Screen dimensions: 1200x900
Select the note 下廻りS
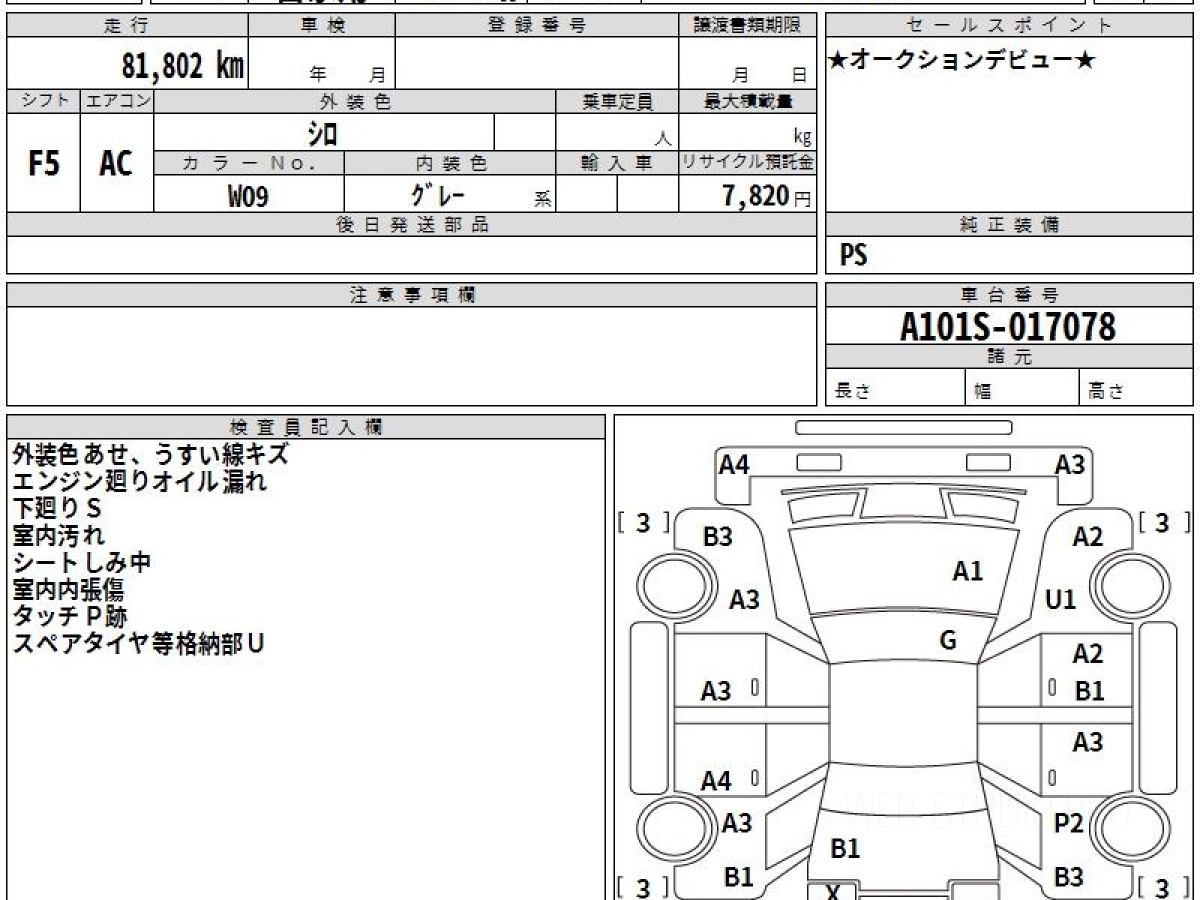[x=57, y=508]
